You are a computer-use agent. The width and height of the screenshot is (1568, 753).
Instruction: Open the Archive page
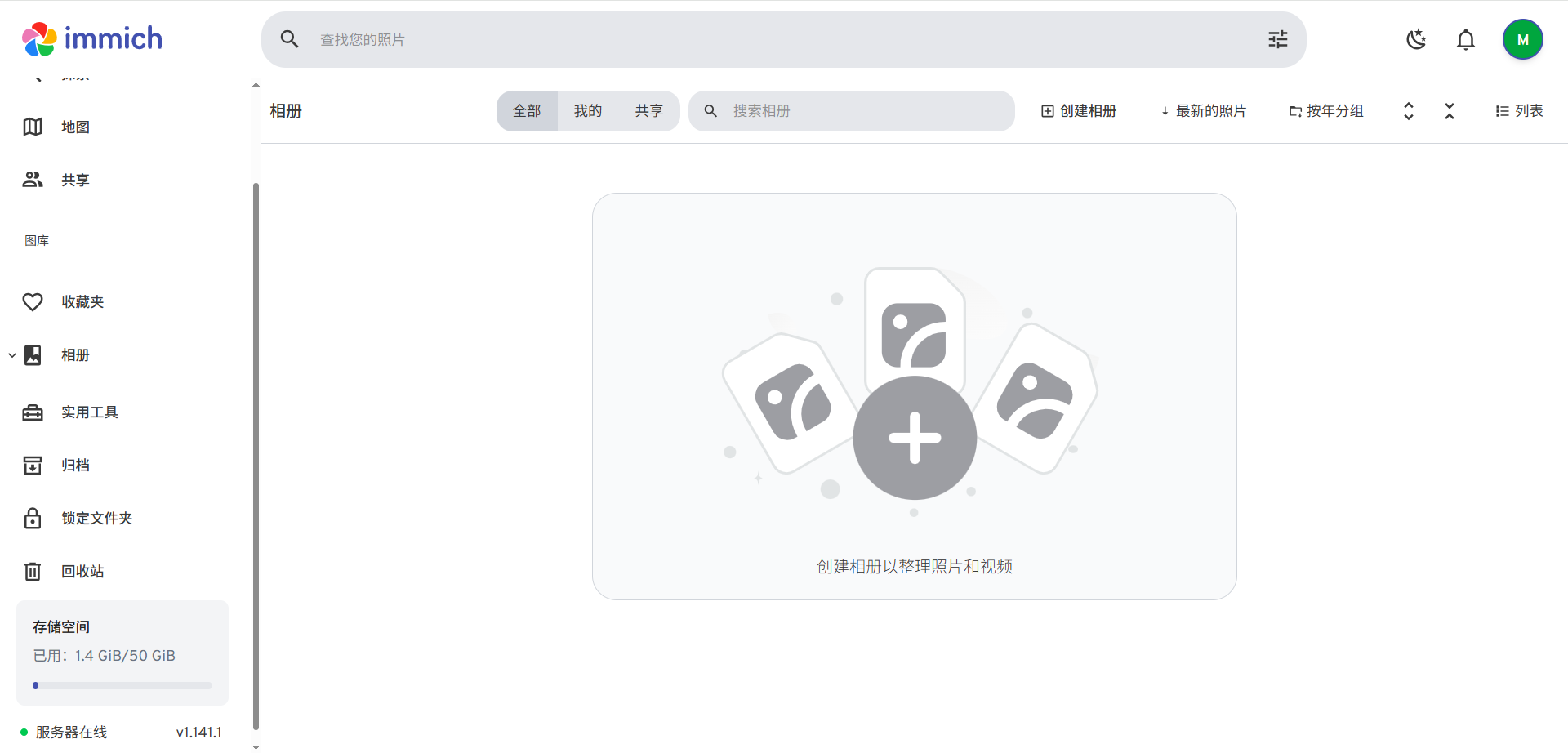coord(75,466)
